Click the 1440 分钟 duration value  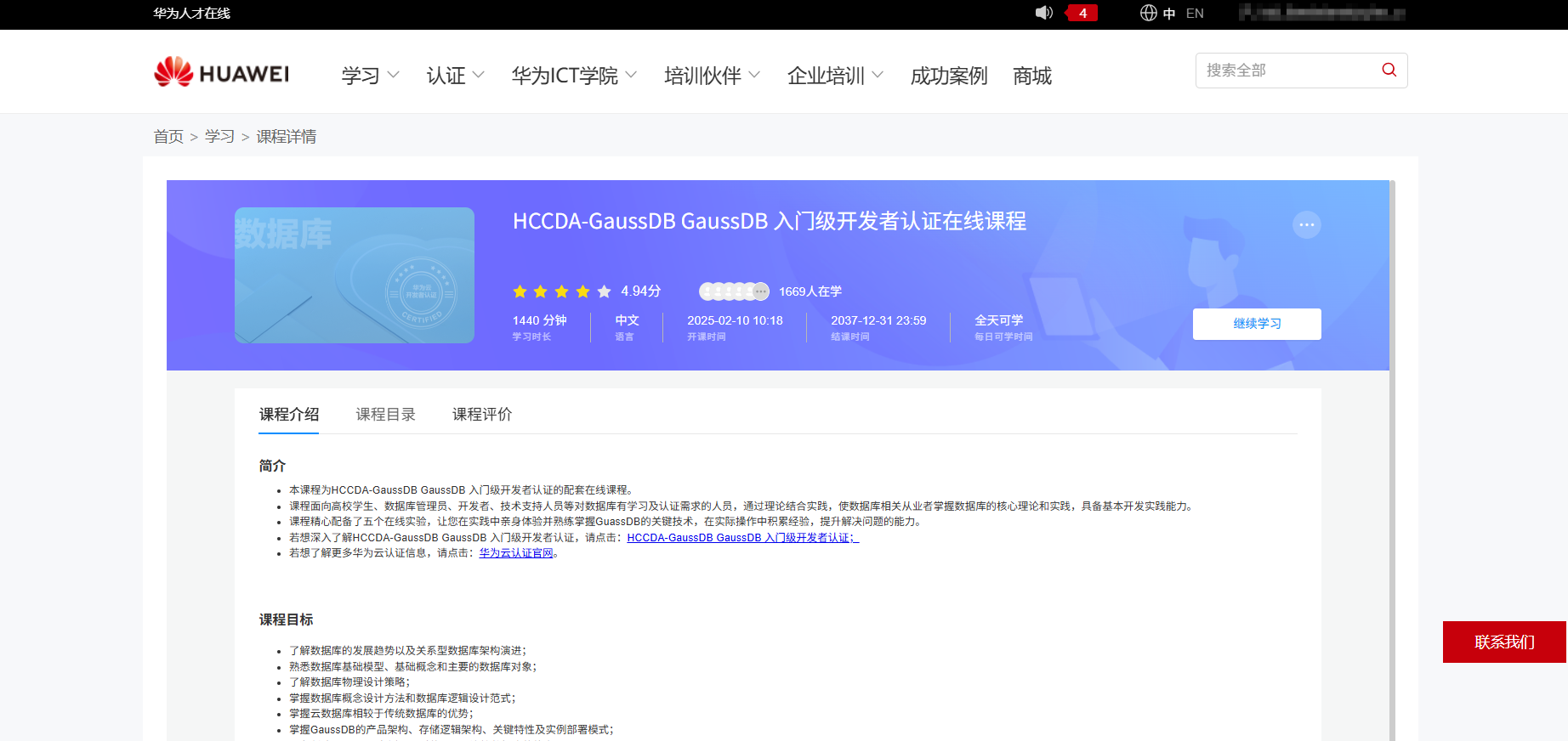tap(539, 320)
